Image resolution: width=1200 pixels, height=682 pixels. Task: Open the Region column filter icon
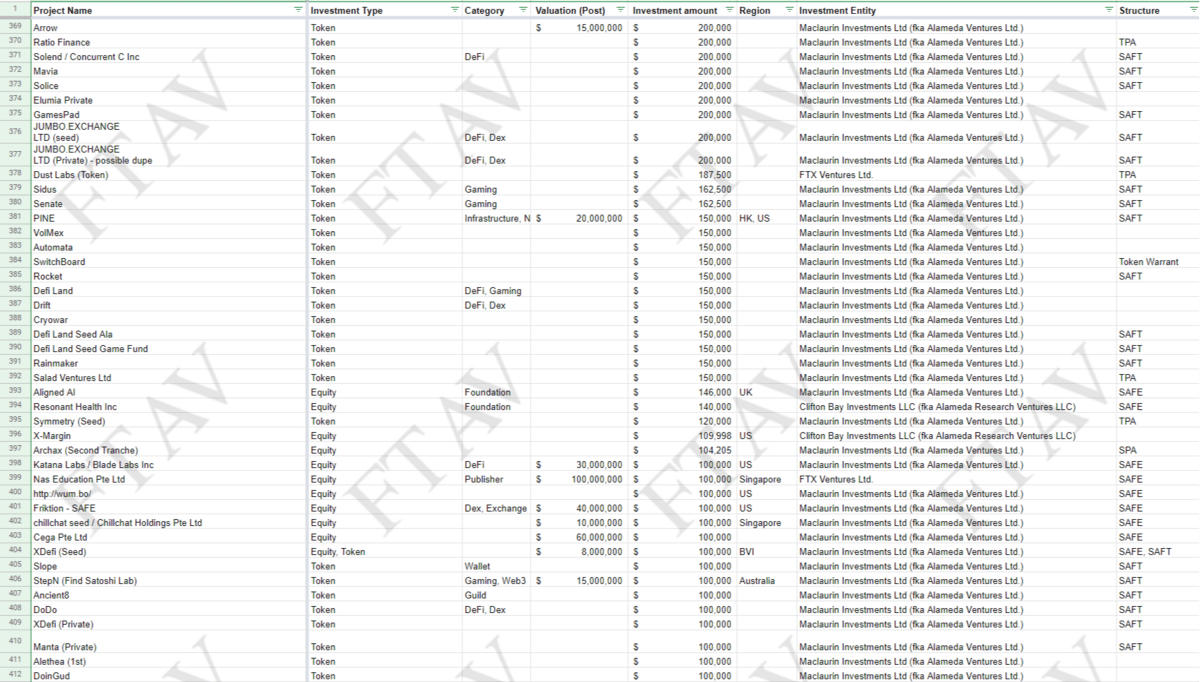(789, 10)
